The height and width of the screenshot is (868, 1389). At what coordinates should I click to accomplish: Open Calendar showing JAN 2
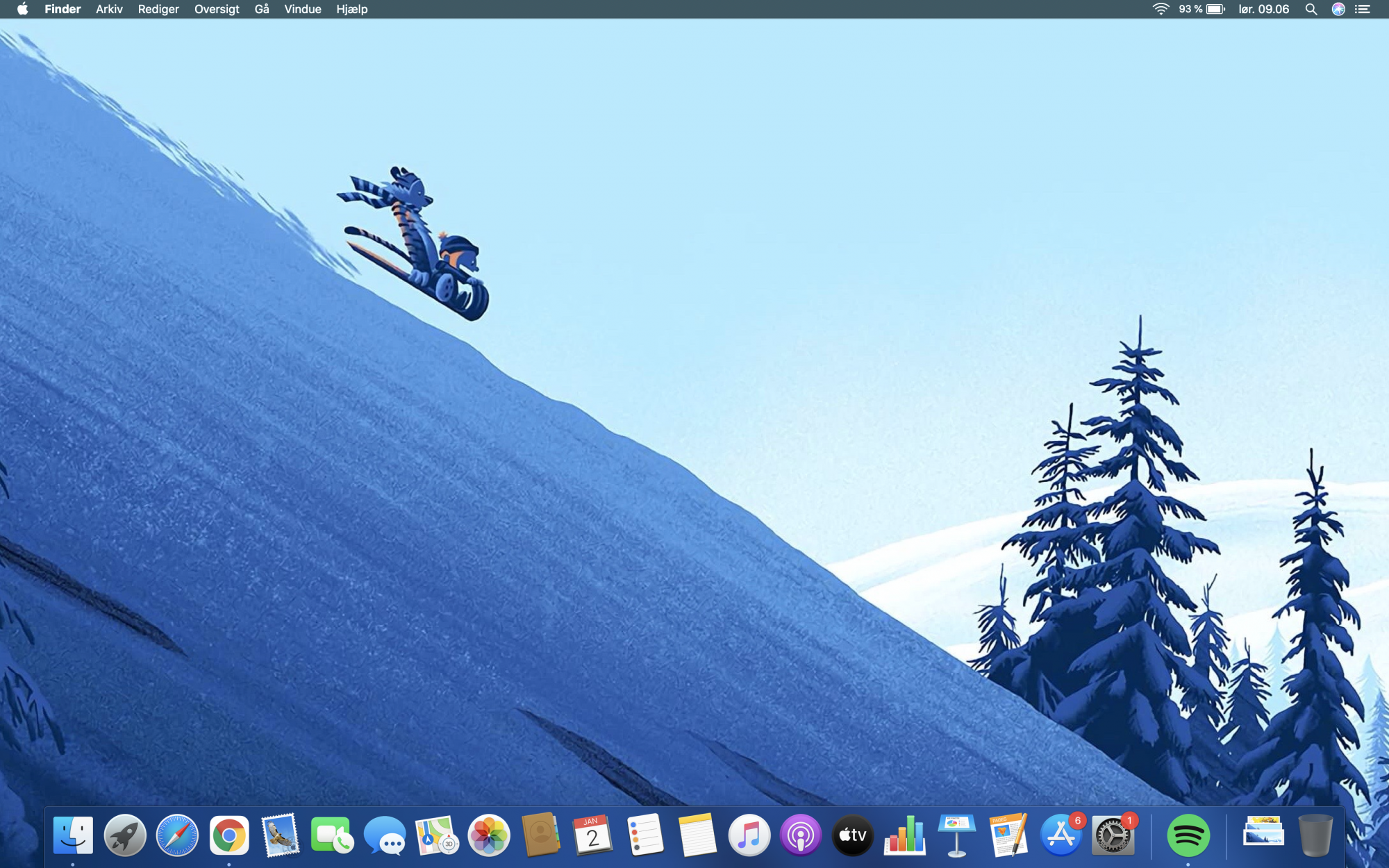tap(592, 835)
